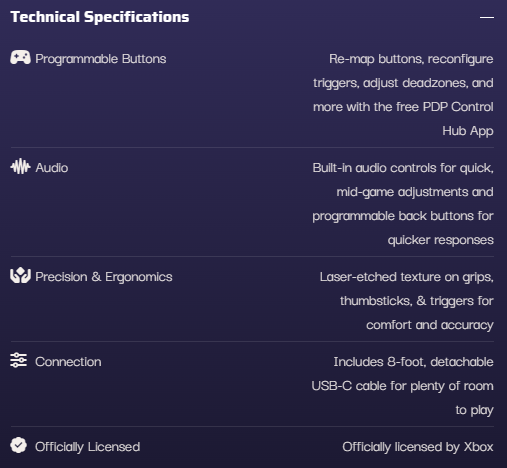Click the Built-in audio controls description
Image resolution: width=507 pixels, height=468 pixels.
(x=403, y=204)
